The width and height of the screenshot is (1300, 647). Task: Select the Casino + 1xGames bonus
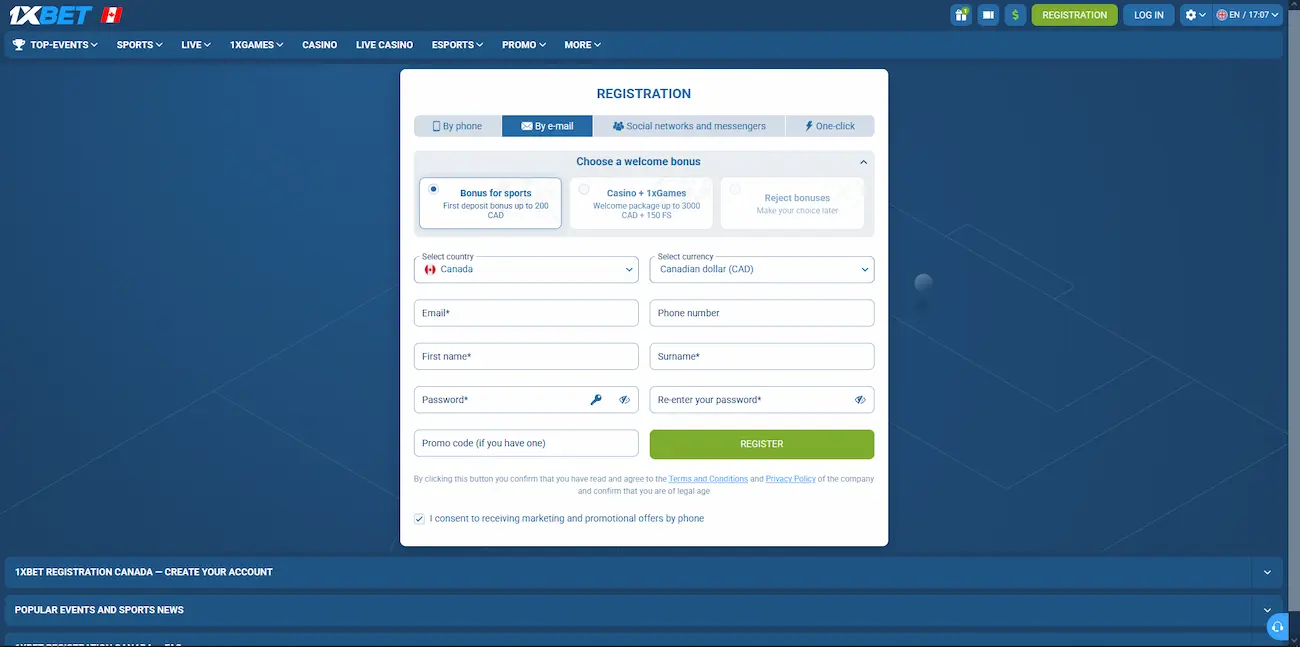(x=641, y=203)
